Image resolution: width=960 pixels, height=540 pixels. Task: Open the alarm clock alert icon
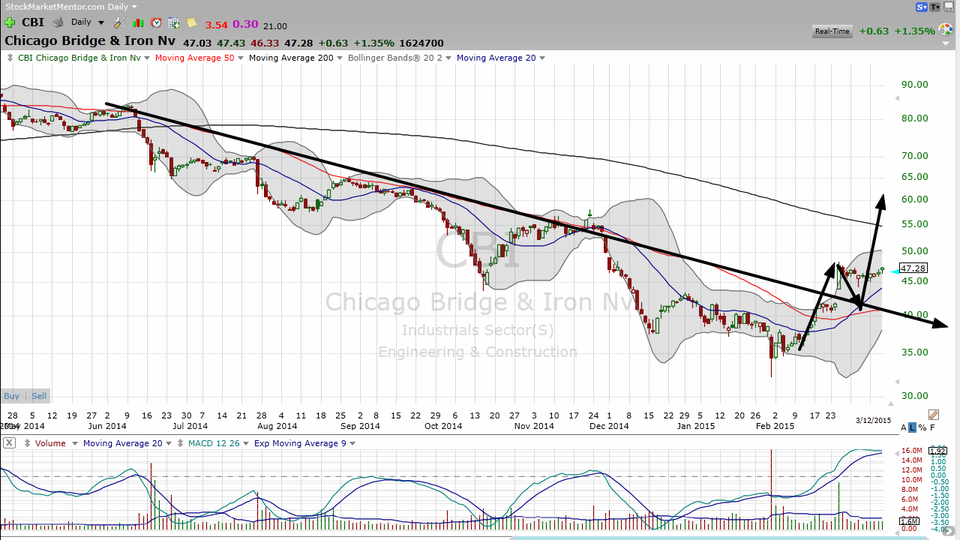(x=156, y=23)
